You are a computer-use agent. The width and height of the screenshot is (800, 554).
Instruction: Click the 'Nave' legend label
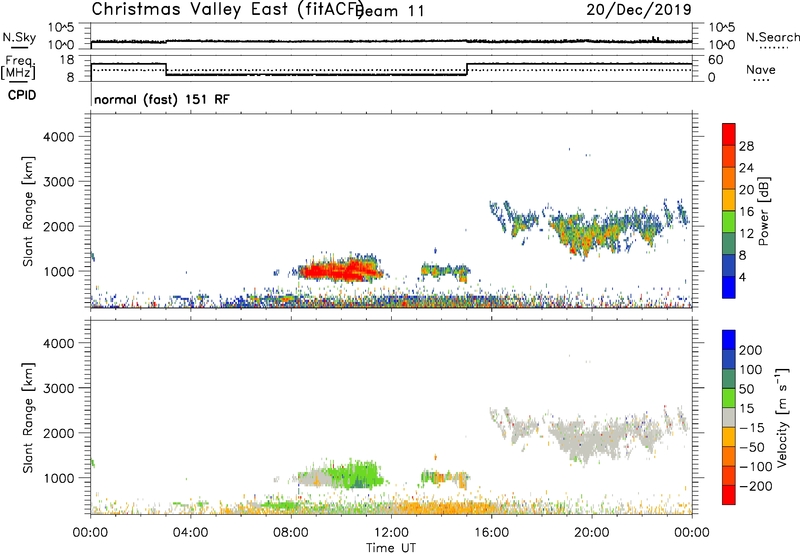pyautogui.click(x=761, y=69)
